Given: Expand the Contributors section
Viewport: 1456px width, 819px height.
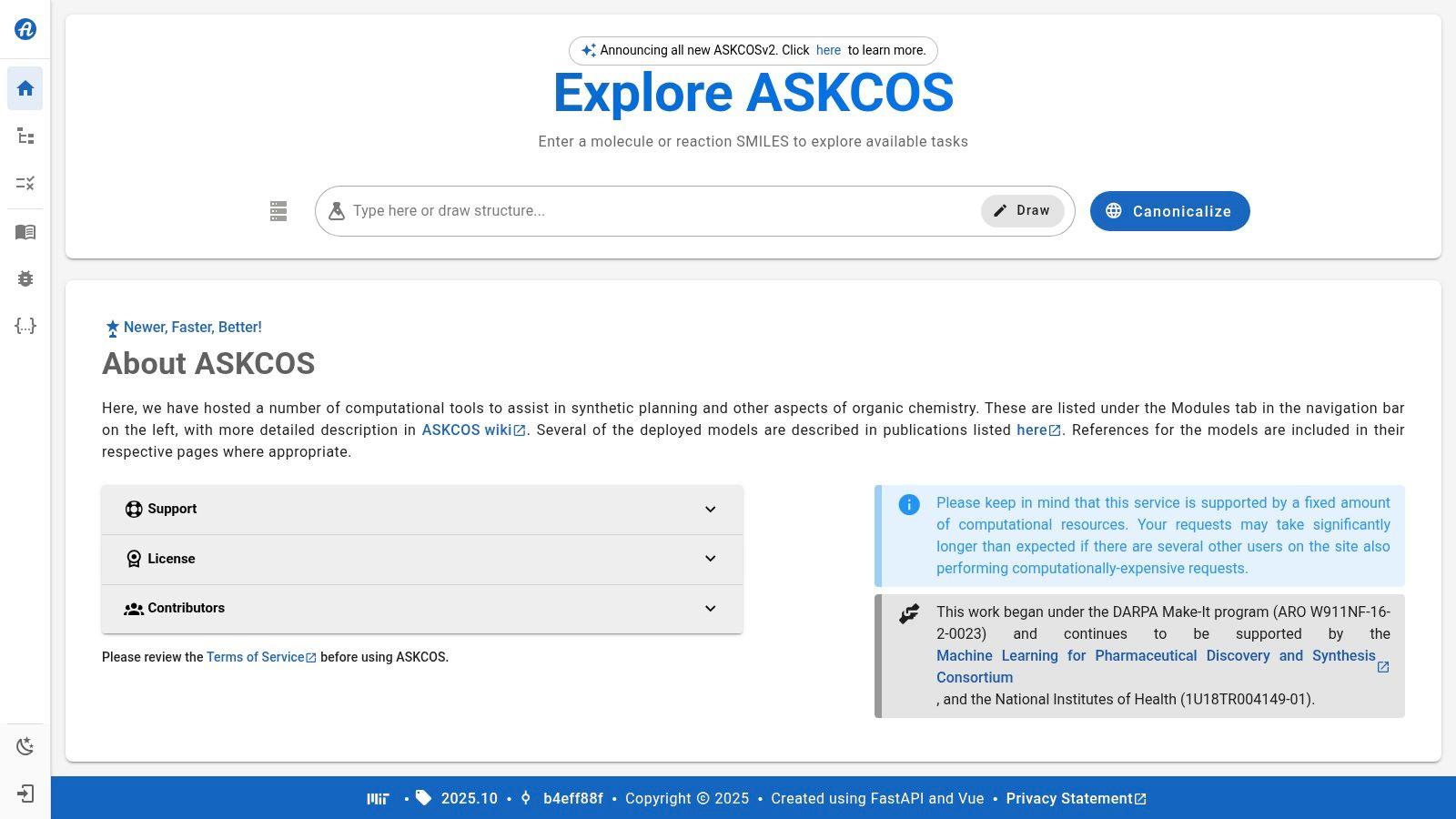Looking at the screenshot, I should 422,609.
